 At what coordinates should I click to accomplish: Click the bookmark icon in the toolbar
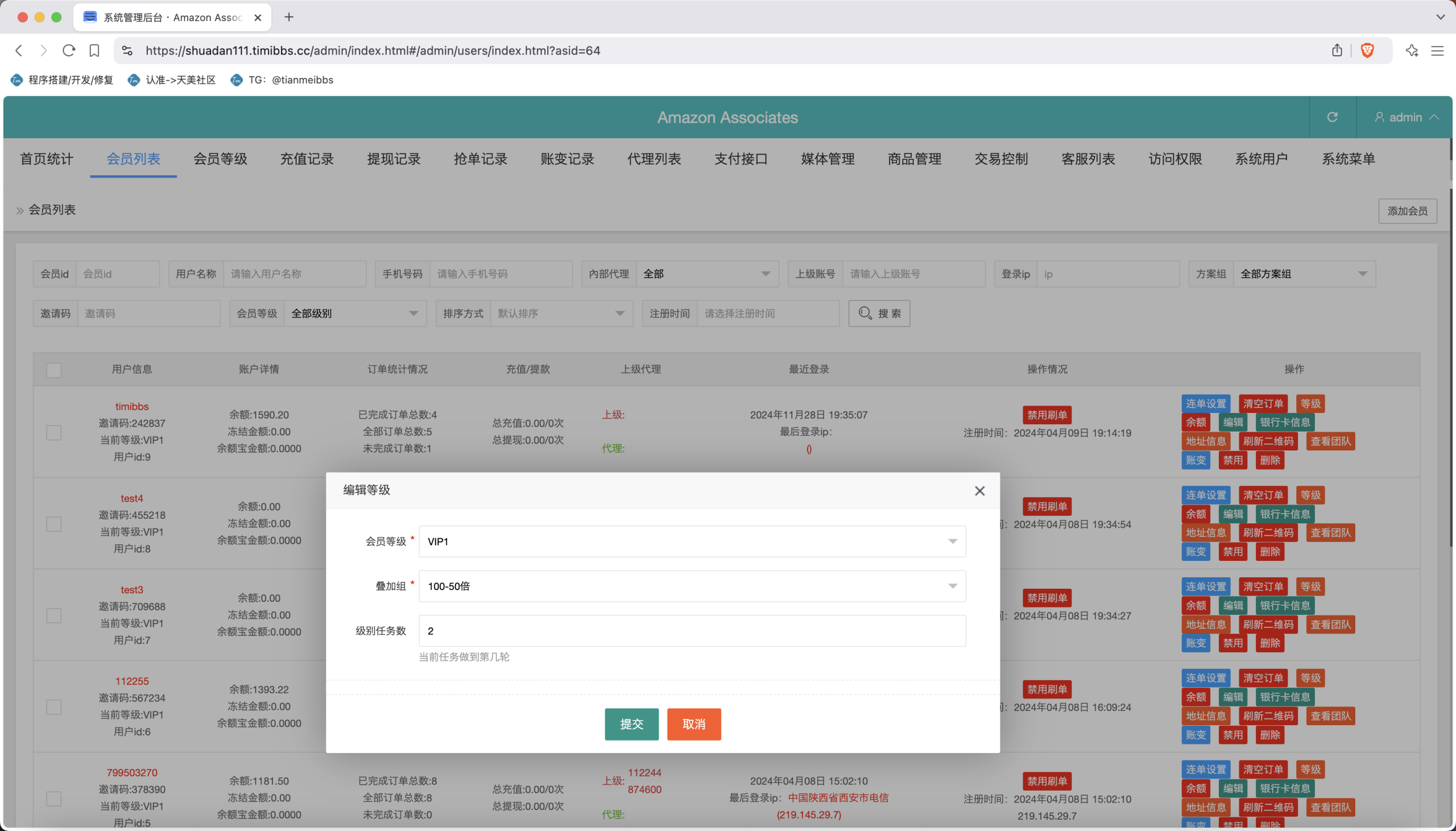coord(95,51)
